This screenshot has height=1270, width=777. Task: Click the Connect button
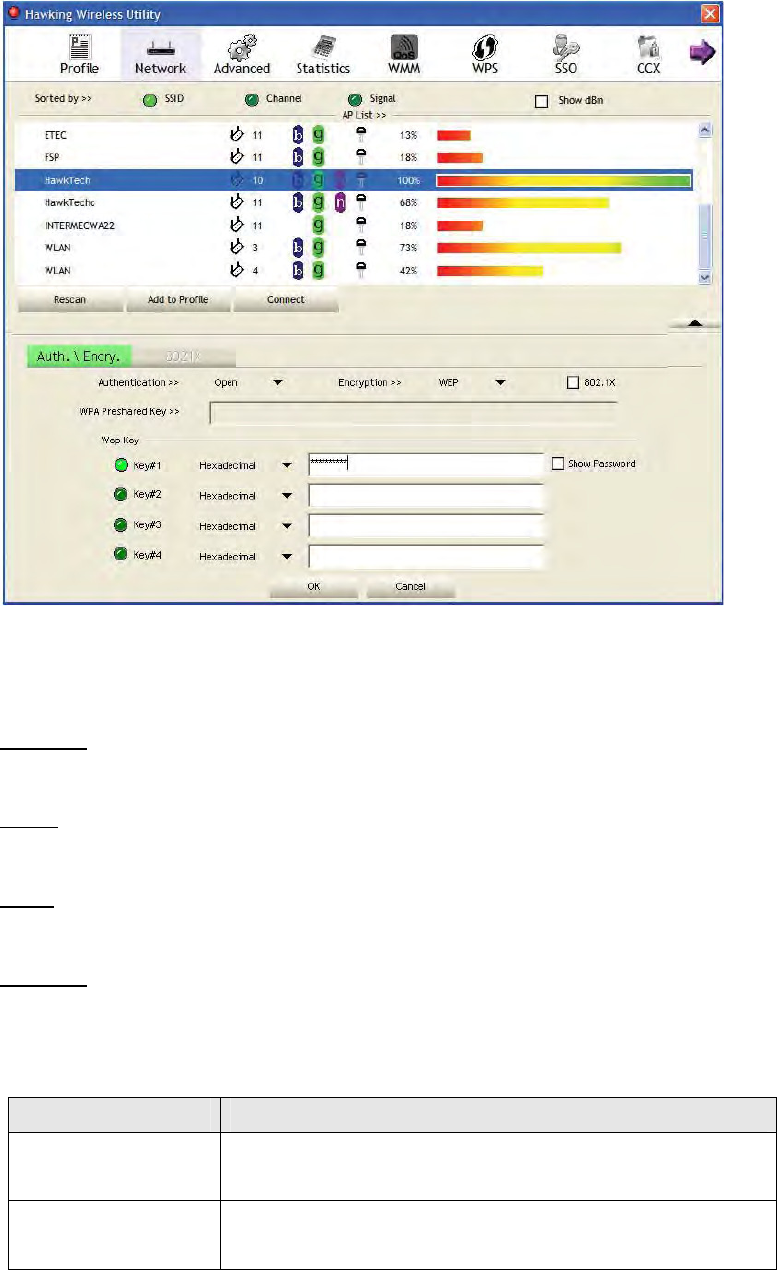point(285,300)
